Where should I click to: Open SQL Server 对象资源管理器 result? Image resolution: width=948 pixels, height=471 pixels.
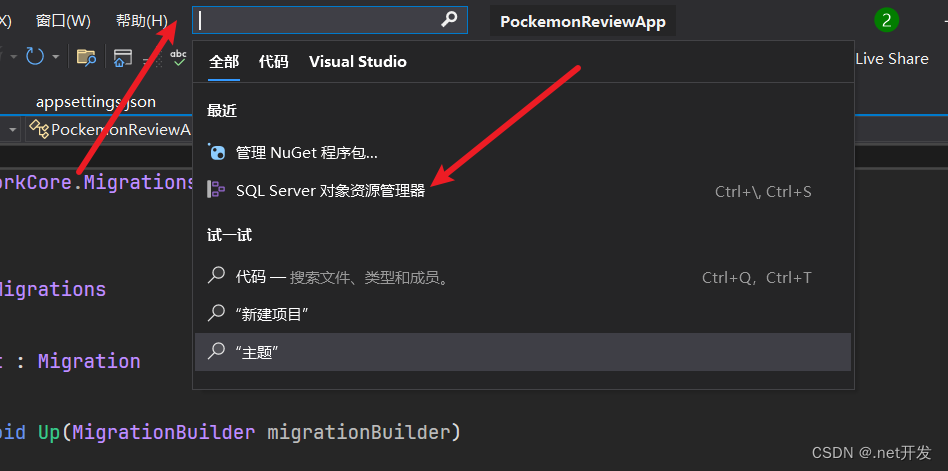pos(523,190)
